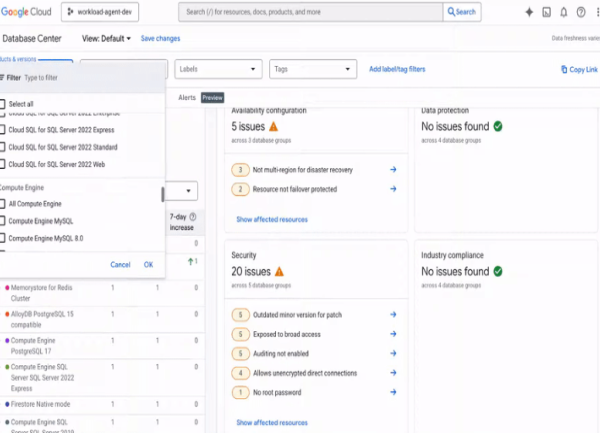Viewport: 600px width, 433px height.
Task: Click warning triangle next to 20 issues
Action: [x=279, y=272]
